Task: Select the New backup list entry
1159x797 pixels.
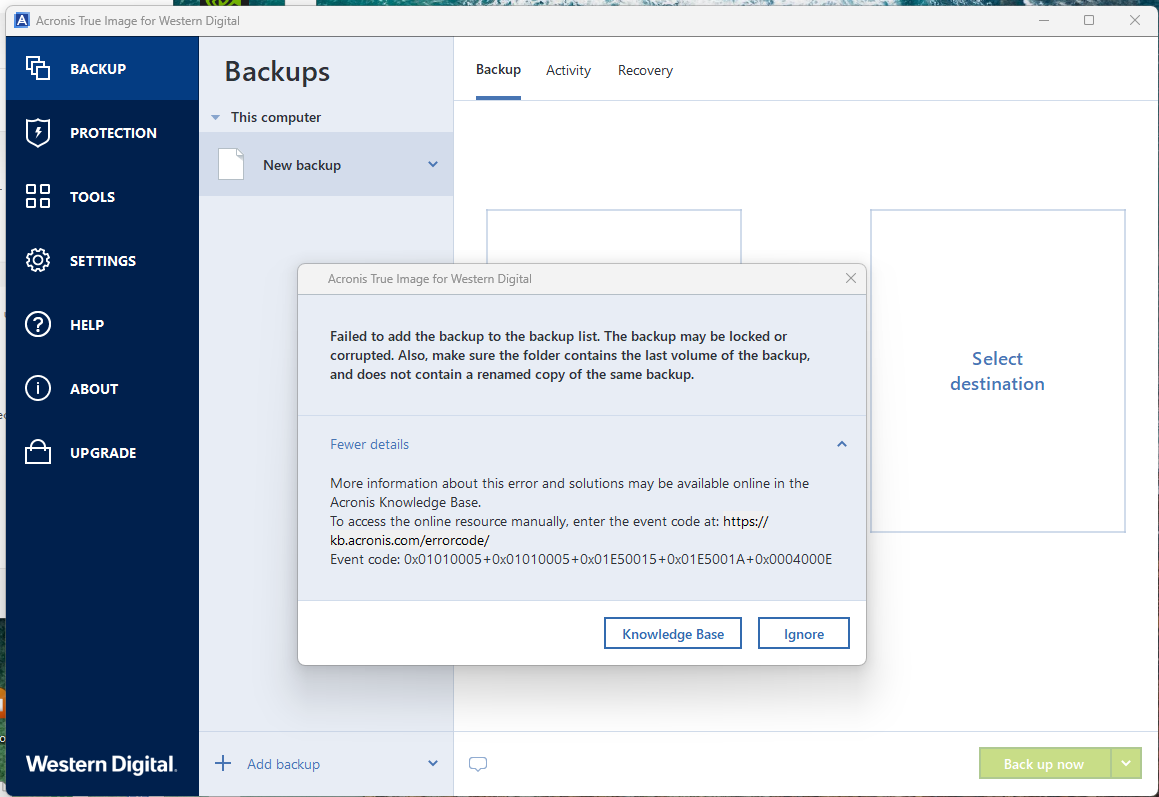Action: point(326,164)
